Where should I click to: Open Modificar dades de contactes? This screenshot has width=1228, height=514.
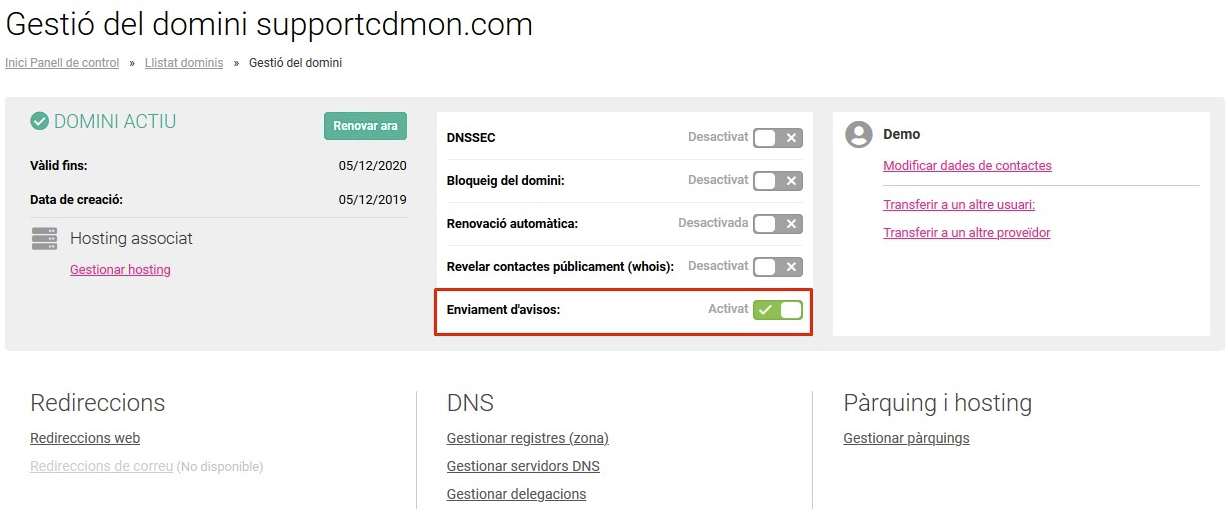coord(967,166)
